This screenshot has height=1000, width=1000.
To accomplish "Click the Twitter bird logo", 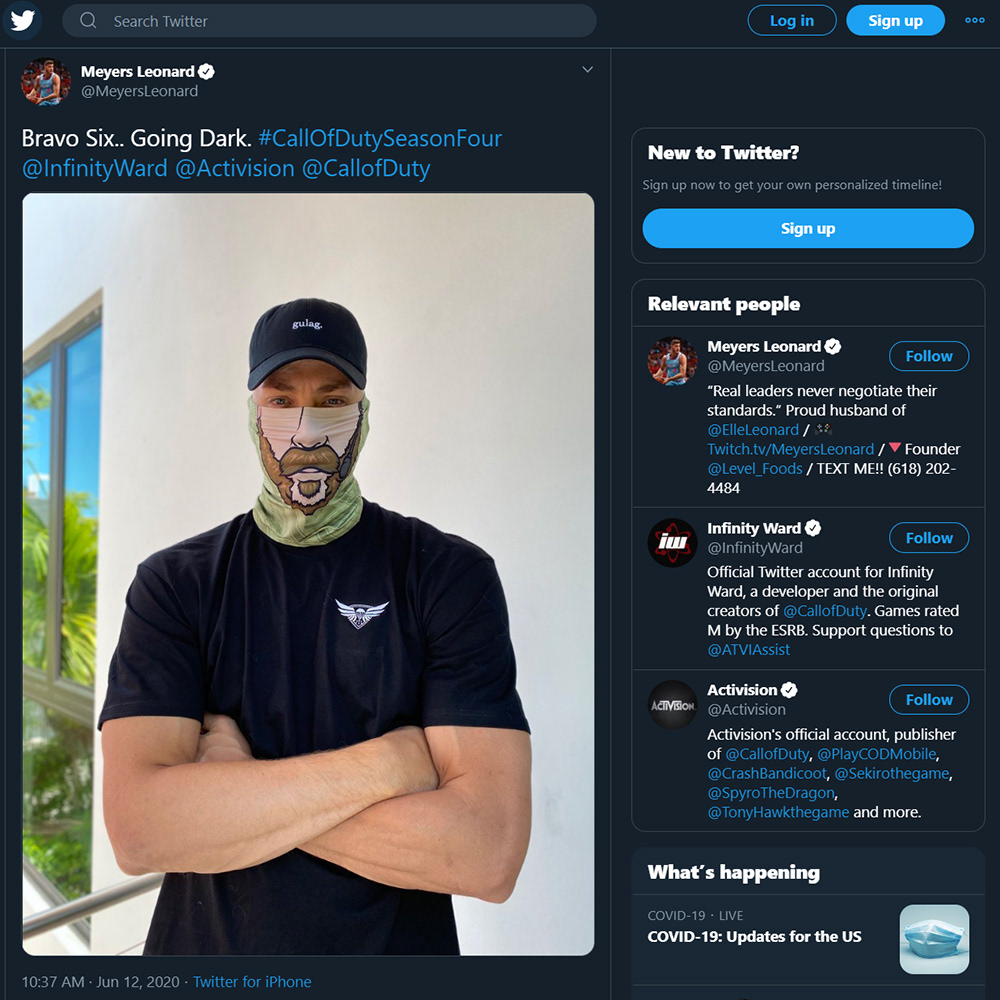I will click(x=23, y=21).
